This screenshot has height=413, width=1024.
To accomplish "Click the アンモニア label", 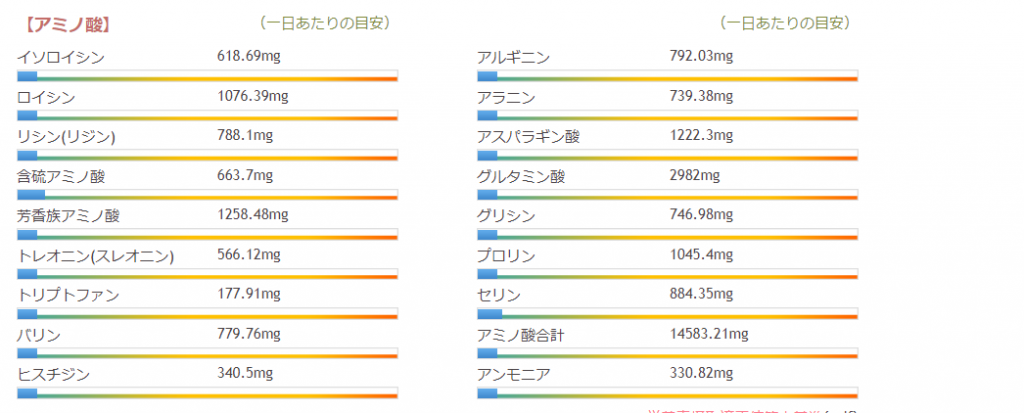I will tap(514, 374).
